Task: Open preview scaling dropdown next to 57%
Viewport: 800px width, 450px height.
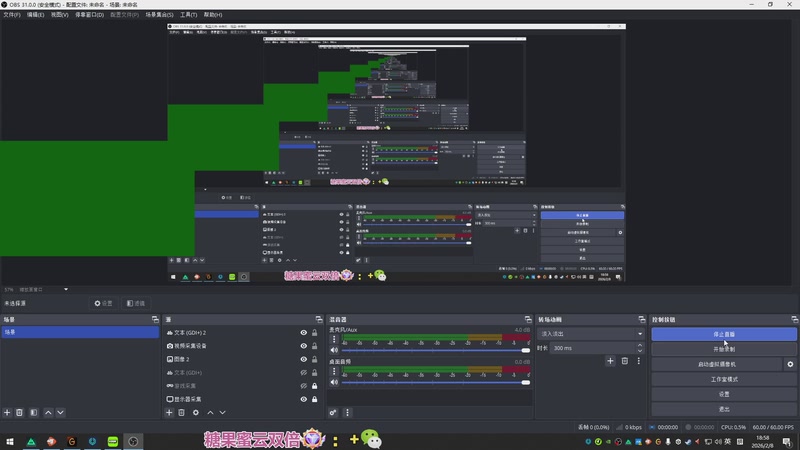Action: click(x=66, y=289)
